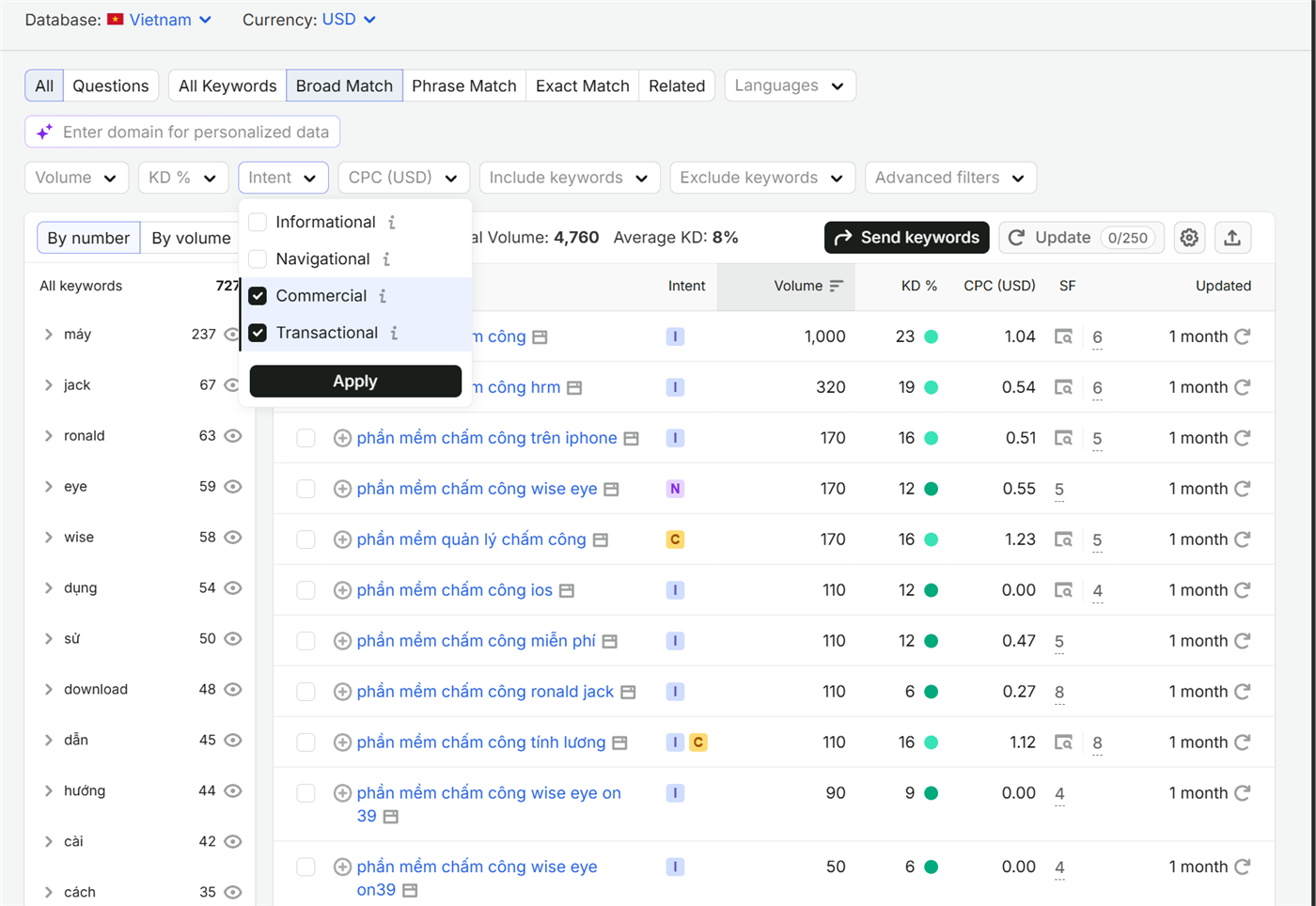Click the Update button
This screenshot has height=906, width=1316.
pos(1081,238)
